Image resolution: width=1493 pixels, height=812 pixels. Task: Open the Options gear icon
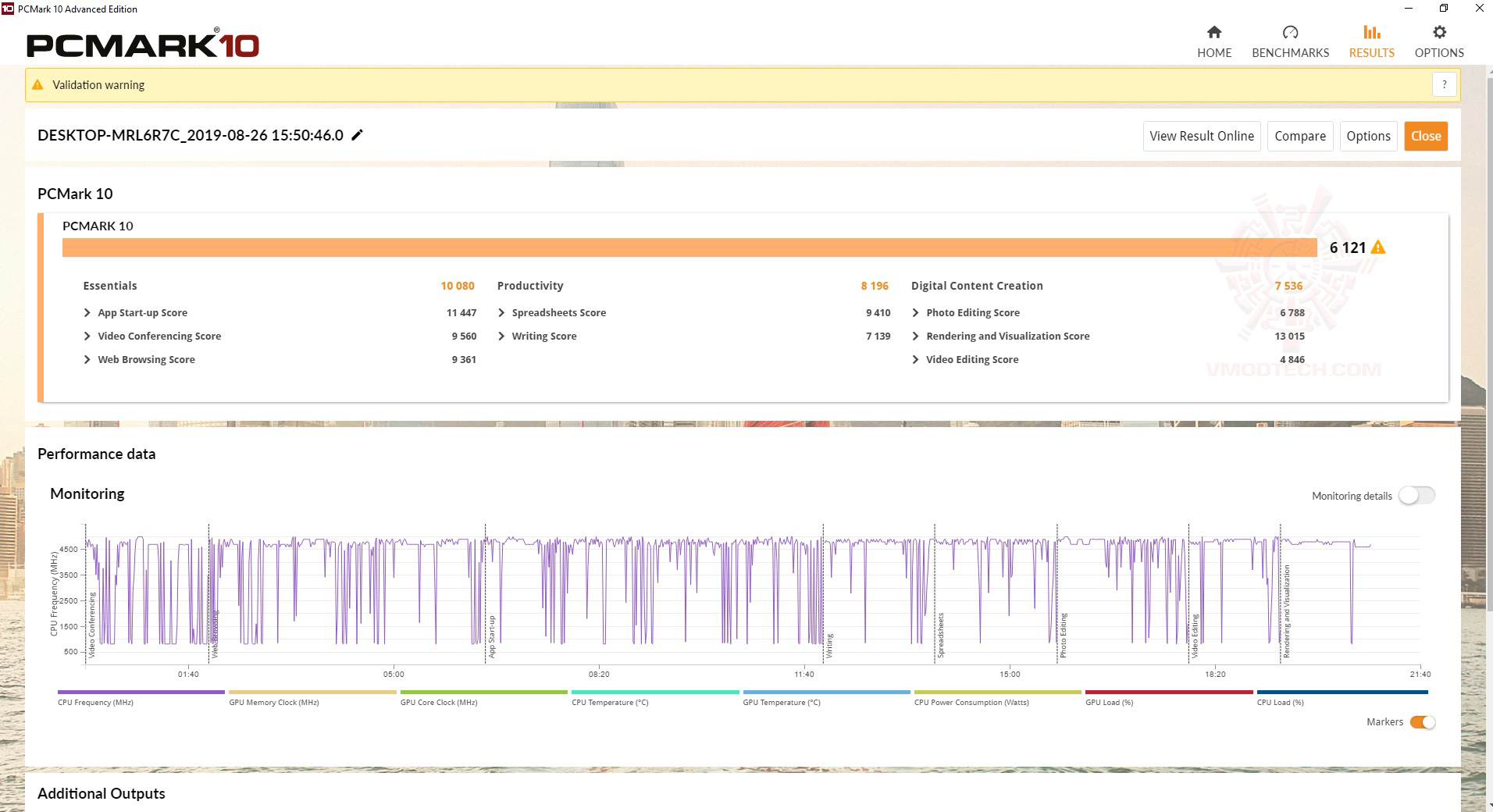(1439, 32)
